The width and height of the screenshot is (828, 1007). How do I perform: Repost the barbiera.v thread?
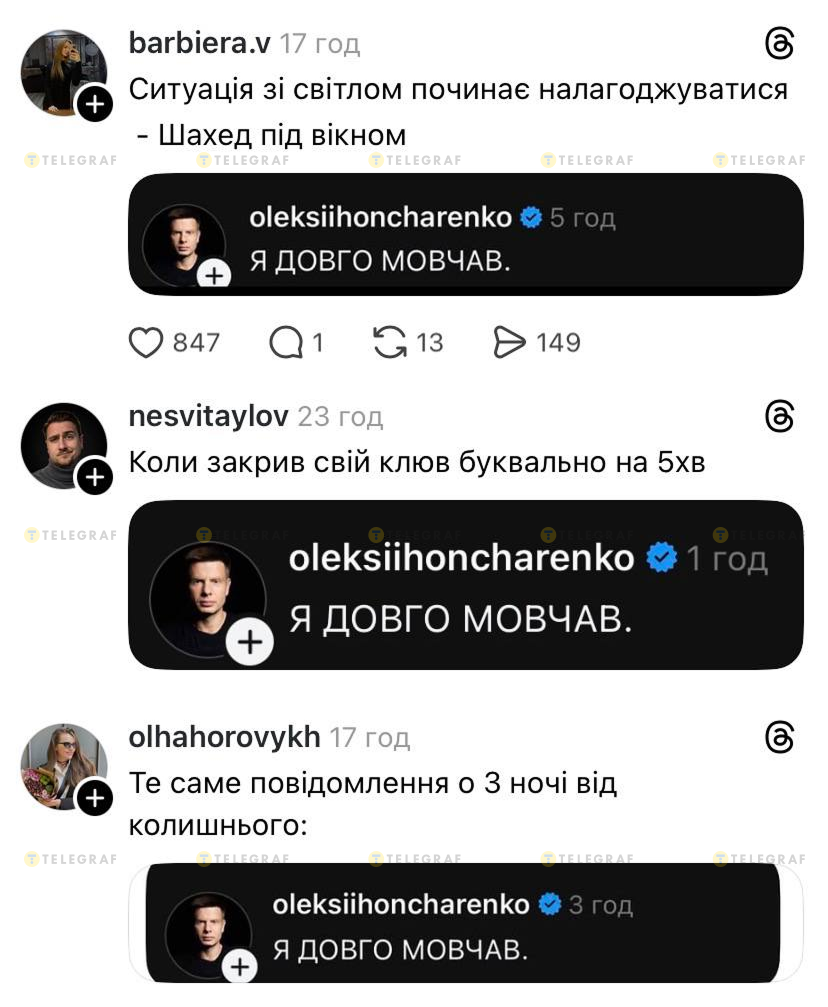coord(390,343)
